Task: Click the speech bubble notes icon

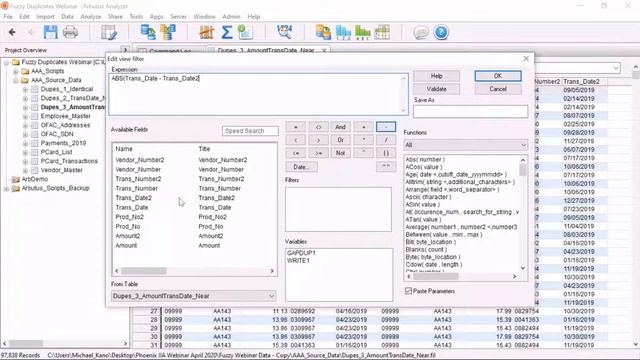Action: (x=421, y=32)
